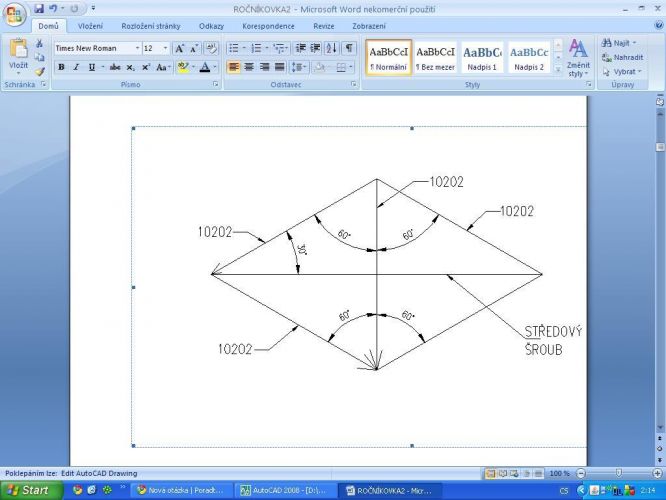Save document using quick access icon
This screenshot has height=500, width=666.
point(39,8)
